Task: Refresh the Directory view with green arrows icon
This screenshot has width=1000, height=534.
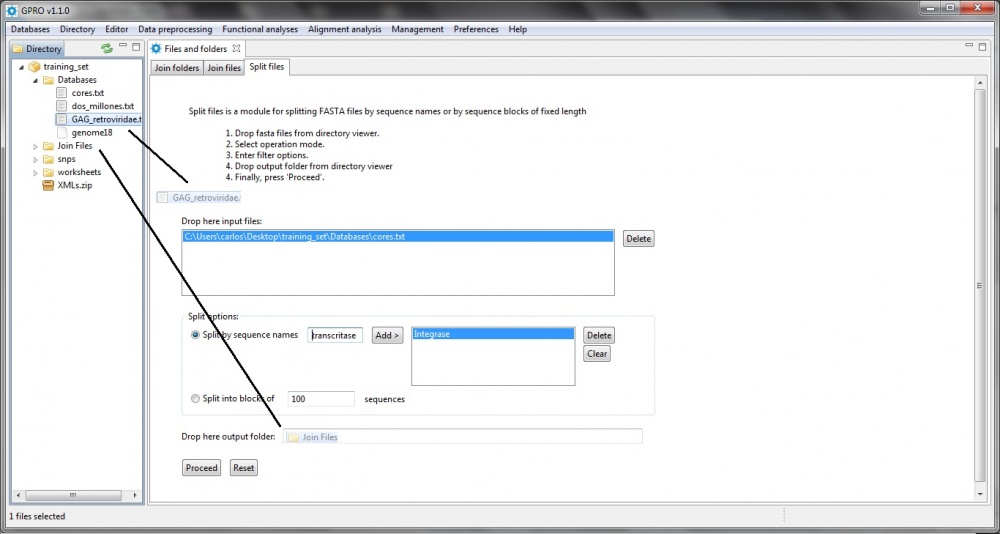Action: pos(107,48)
